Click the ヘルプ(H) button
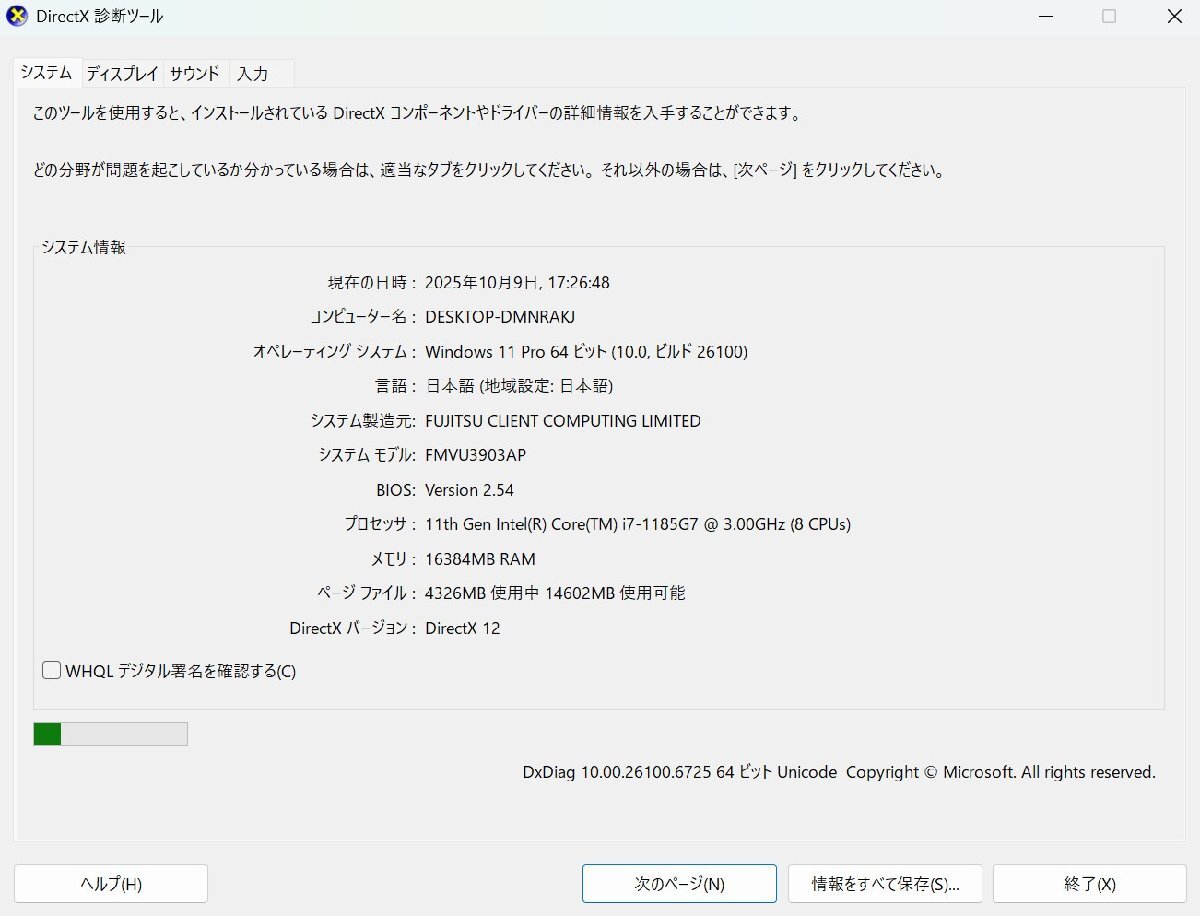Screen dimensions: 1200x916 pos(111,884)
